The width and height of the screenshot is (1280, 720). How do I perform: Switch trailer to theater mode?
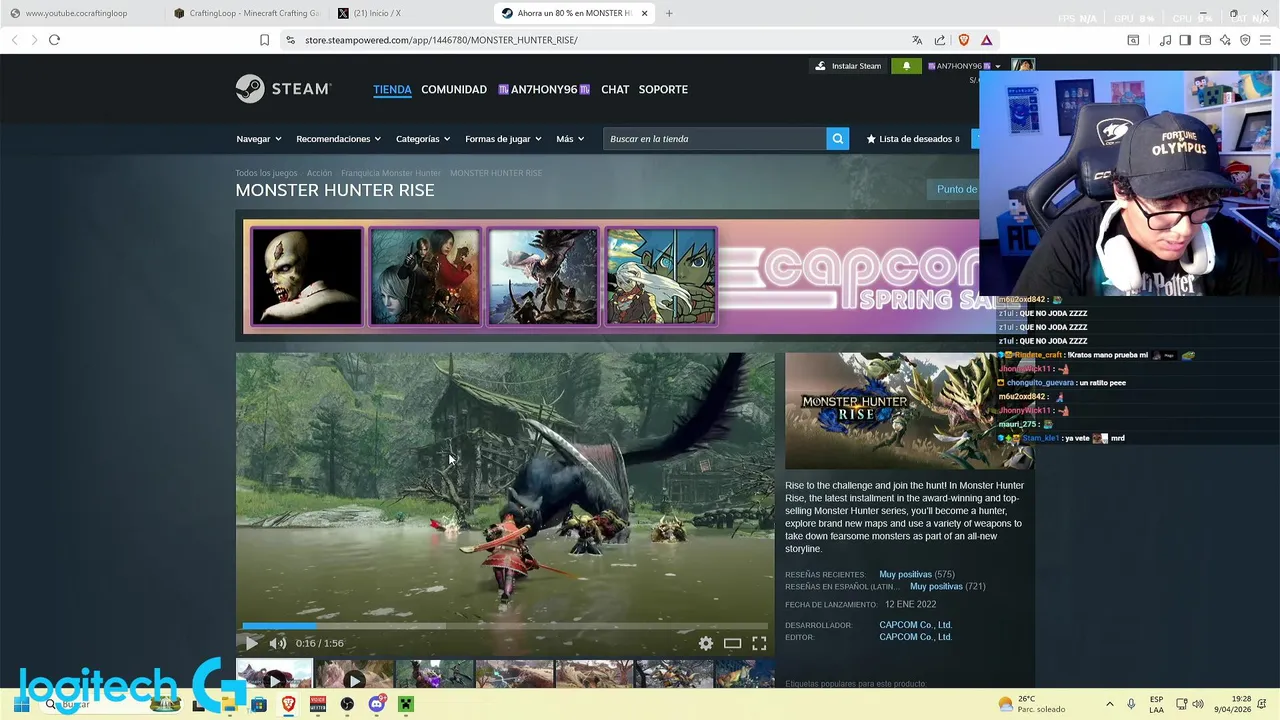click(x=732, y=643)
